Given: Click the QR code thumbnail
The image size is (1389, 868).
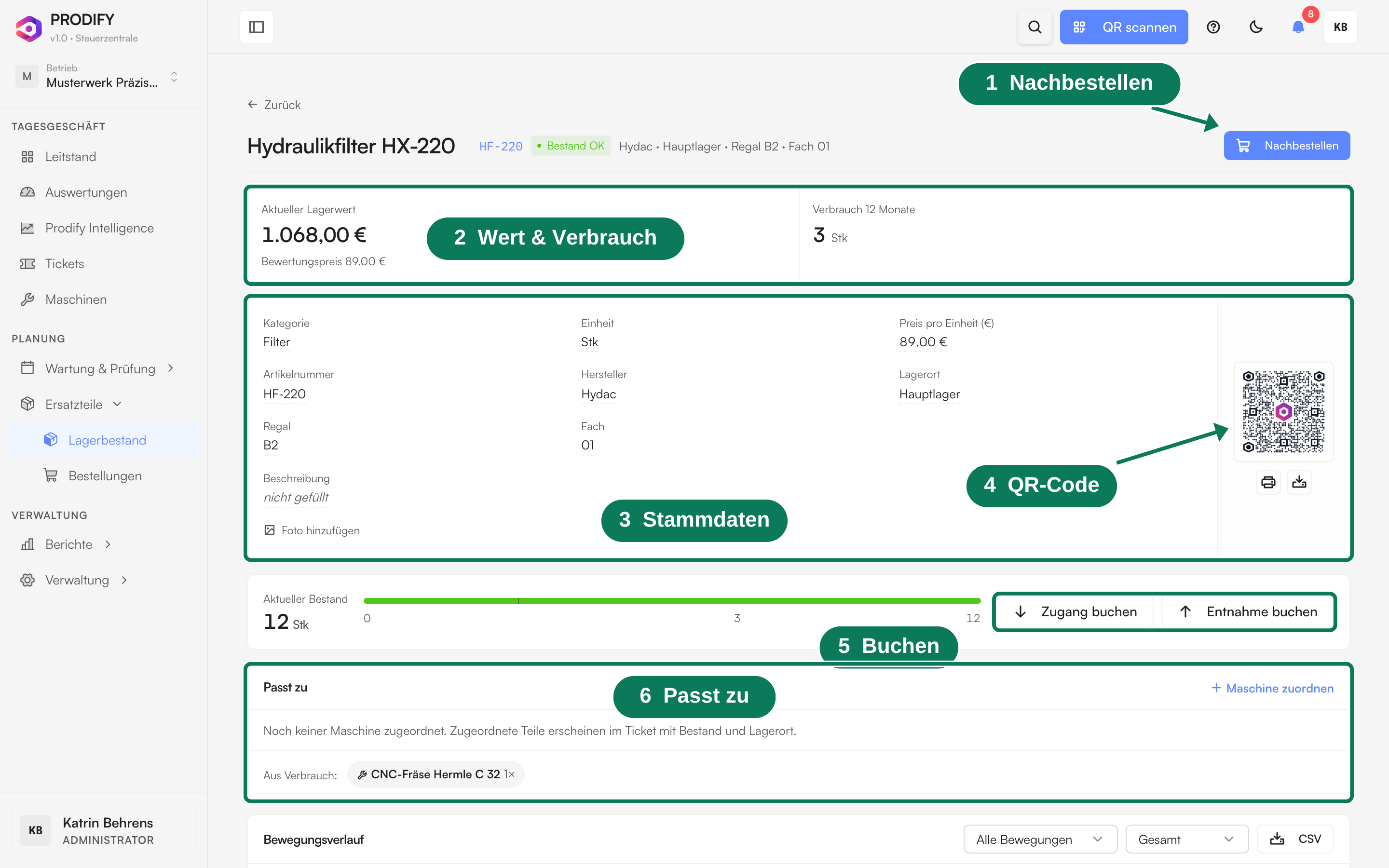Looking at the screenshot, I should (1283, 412).
